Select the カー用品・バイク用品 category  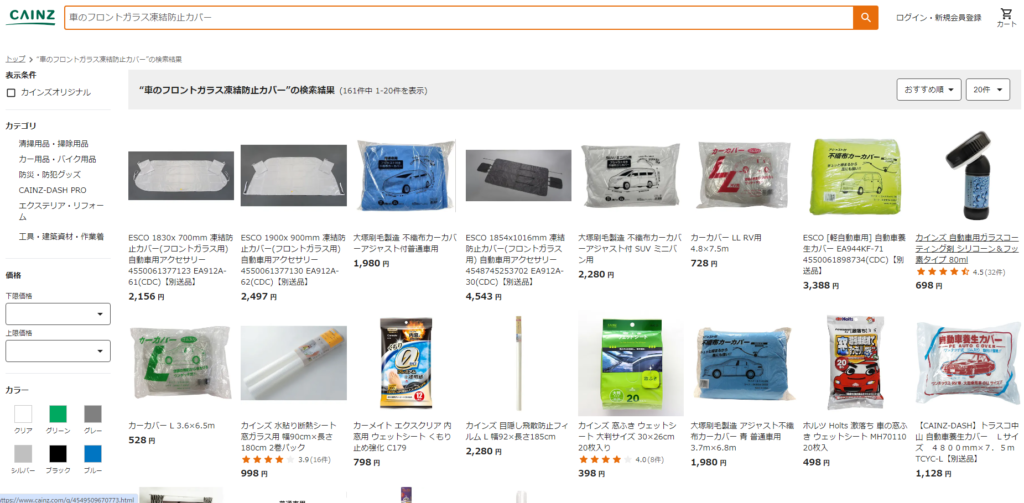57,159
